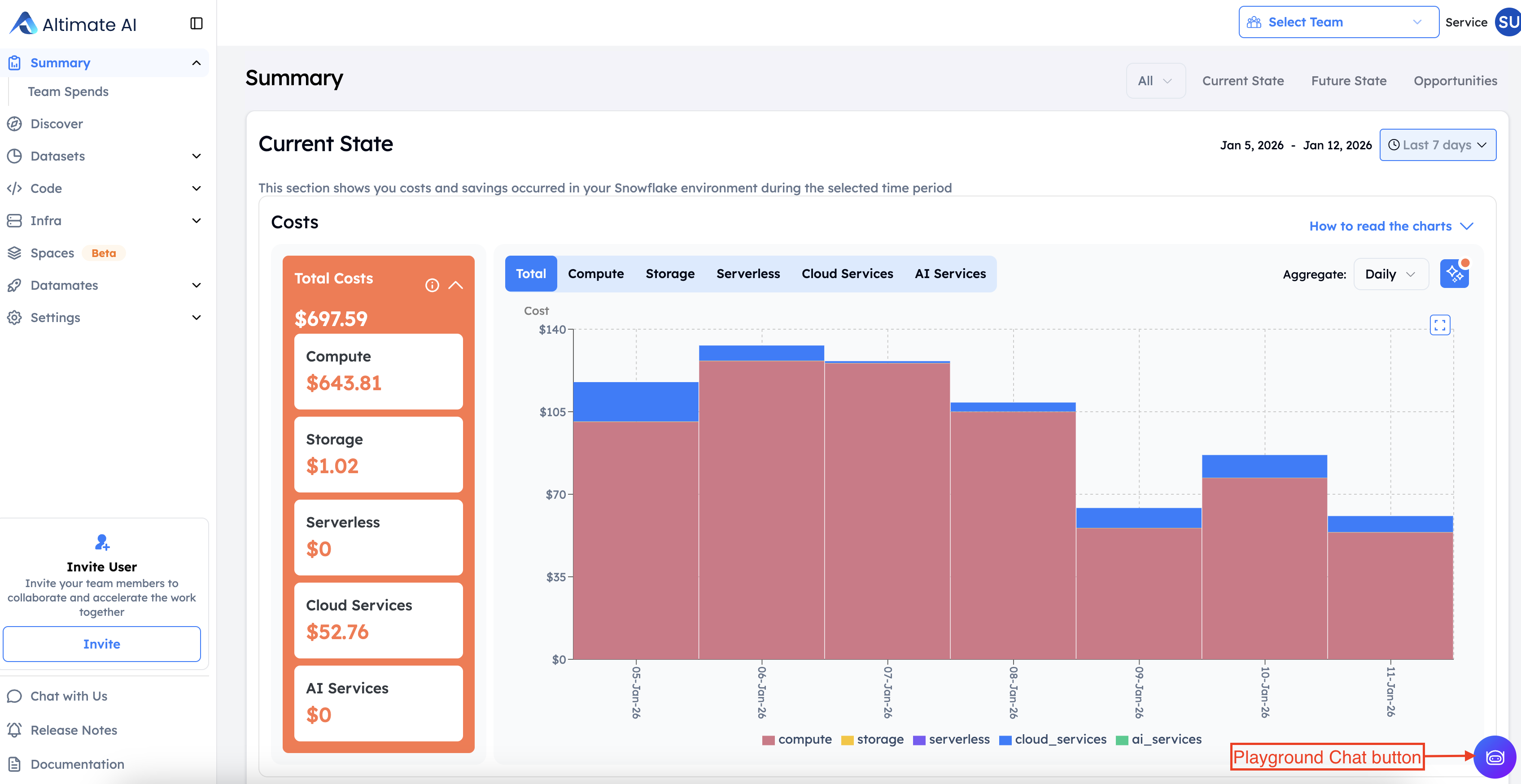Switch to Cloud Services tab
This screenshot has width=1521, height=784.
(847, 274)
